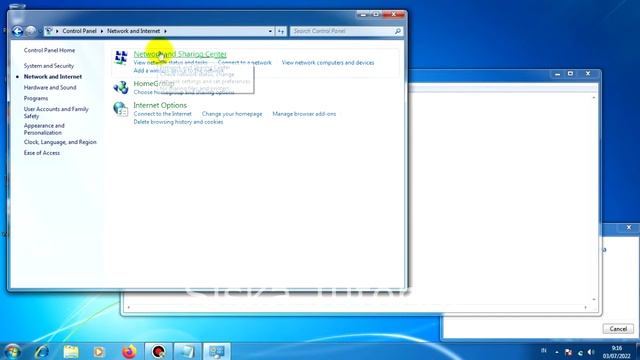Open User Accounts and Family Safety
The image size is (640, 360).
point(56,113)
